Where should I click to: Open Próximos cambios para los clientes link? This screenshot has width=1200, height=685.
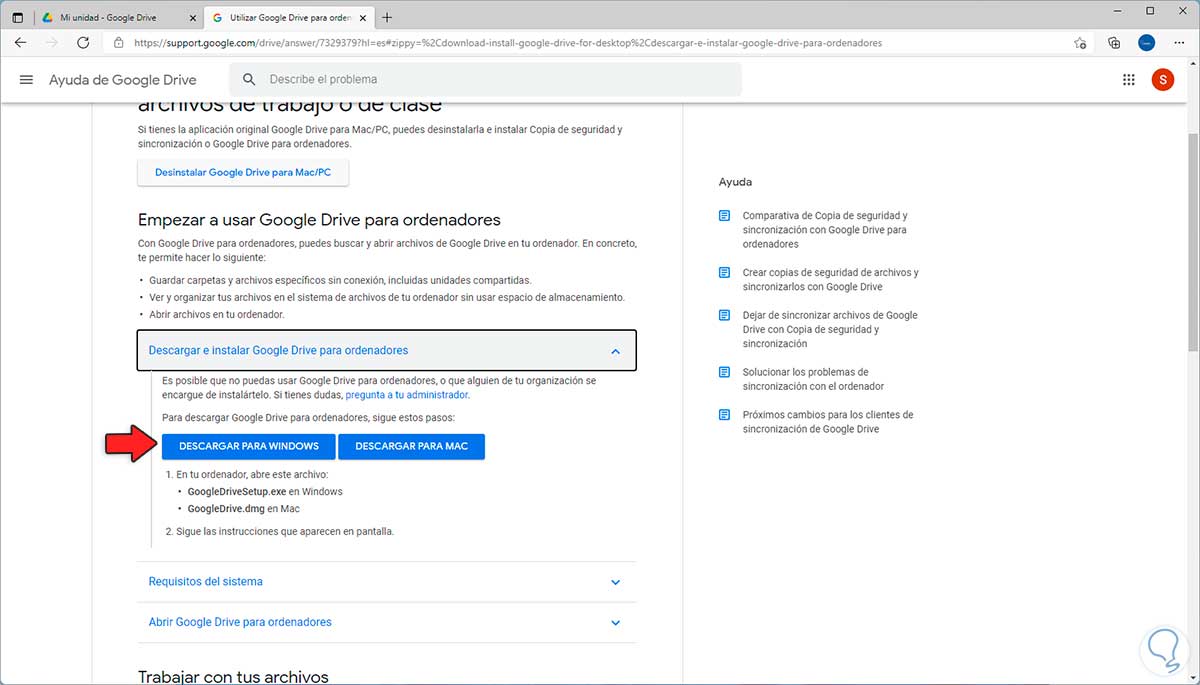[x=828, y=422]
